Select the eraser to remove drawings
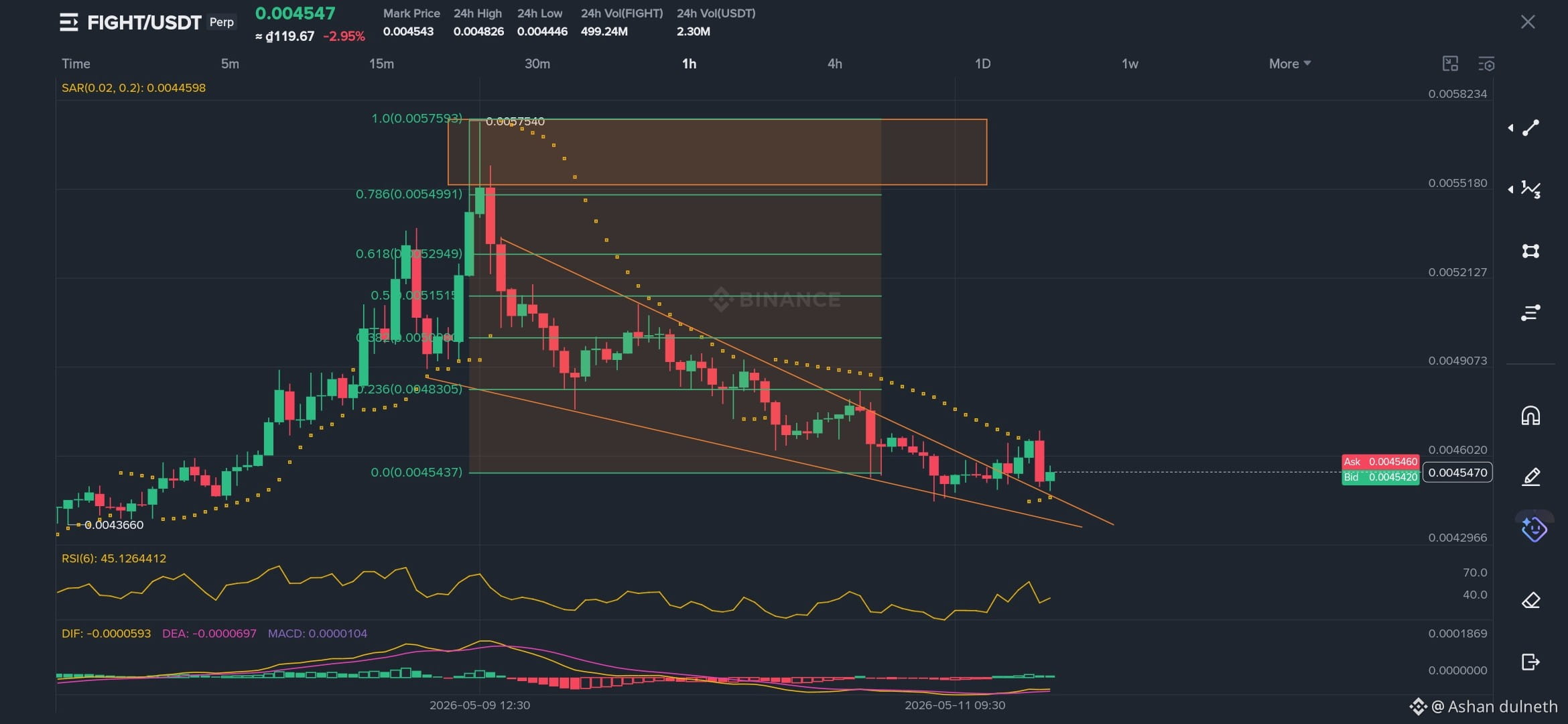1568x724 pixels. (x=1531, y=600)
